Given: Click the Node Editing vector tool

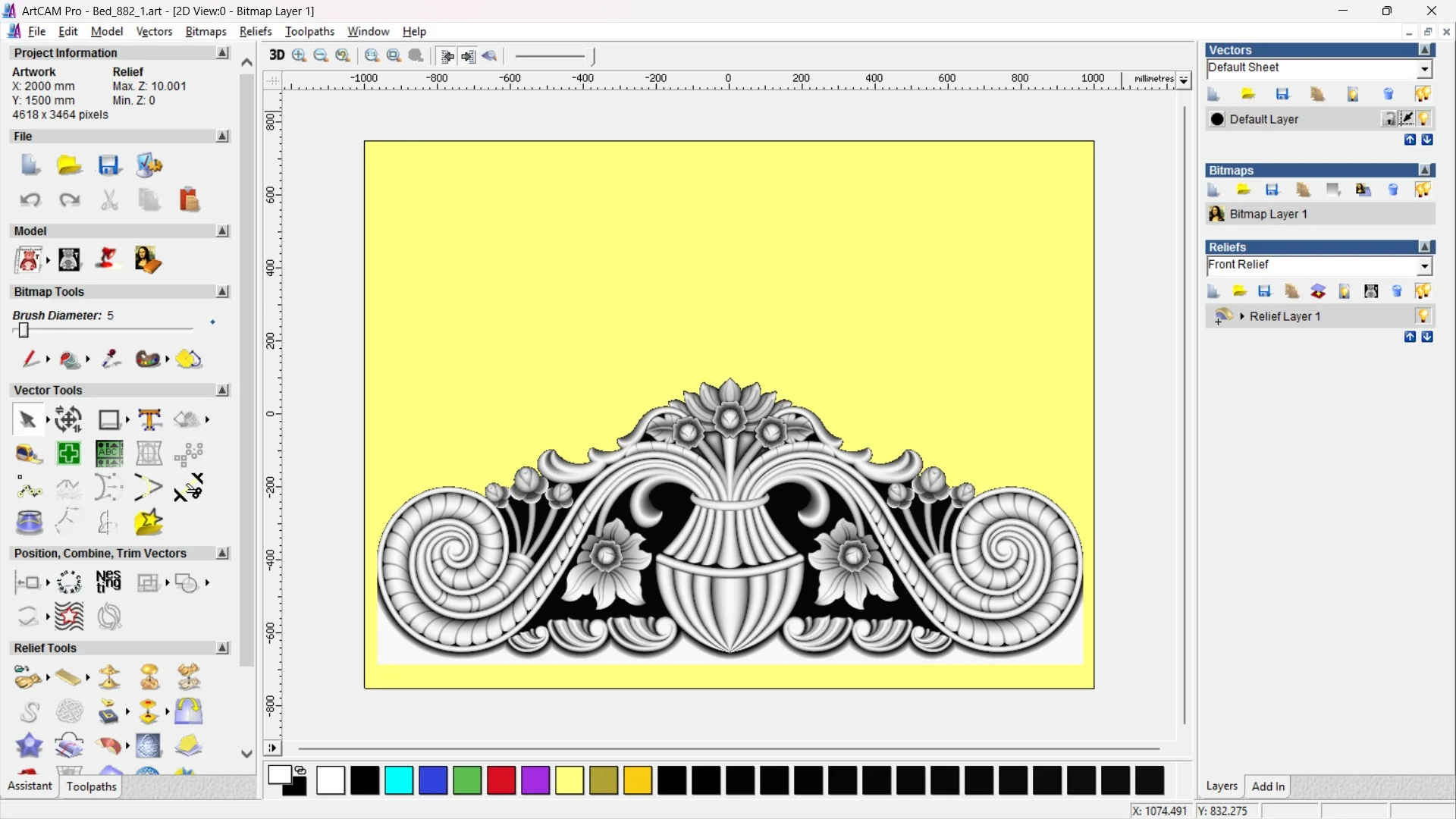Looking at the screenshot, I should pos(28,488).
